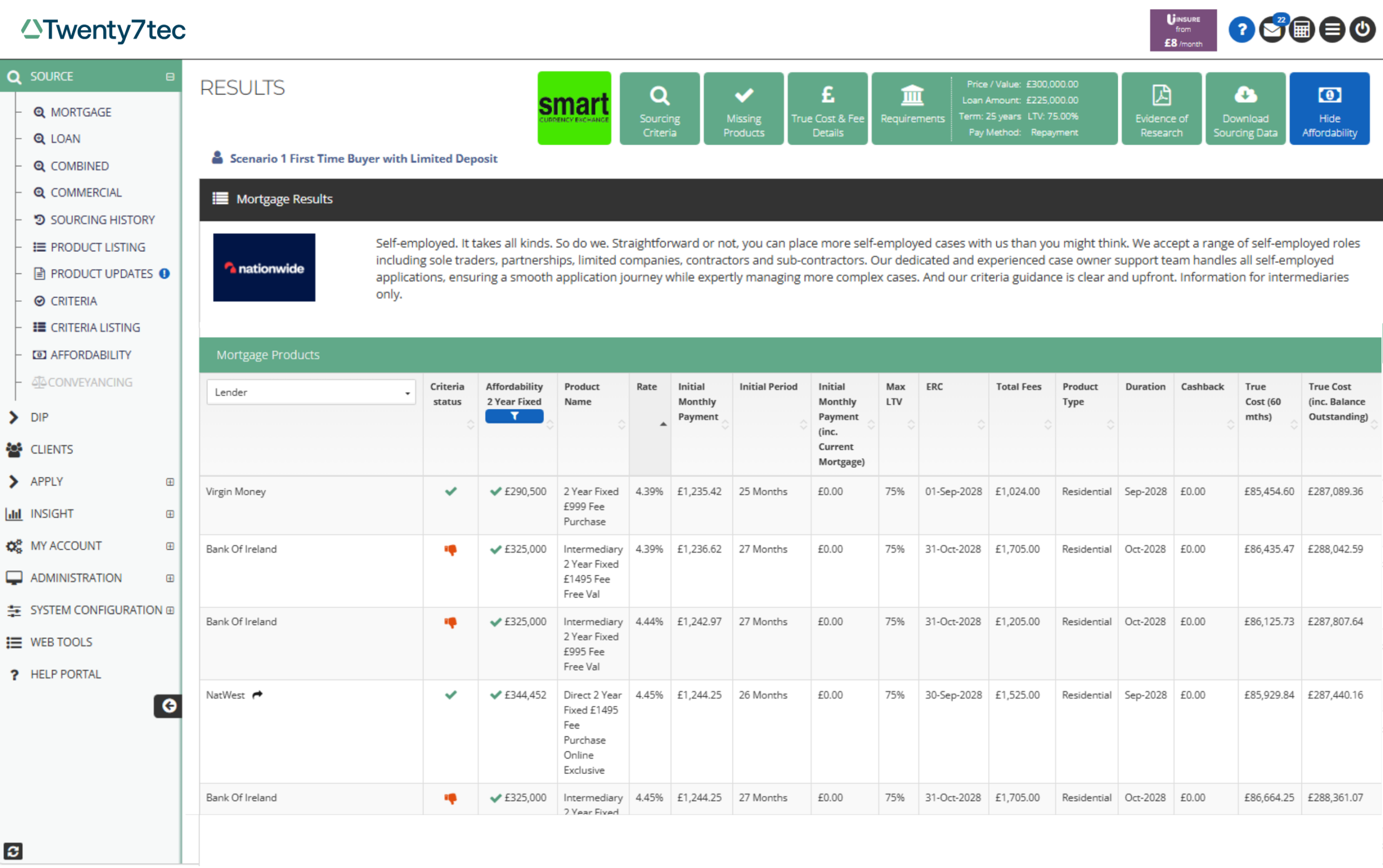1383x868 pixels.
Task: Click the Virgin Money lender name
Action: (x=236, y=492)
